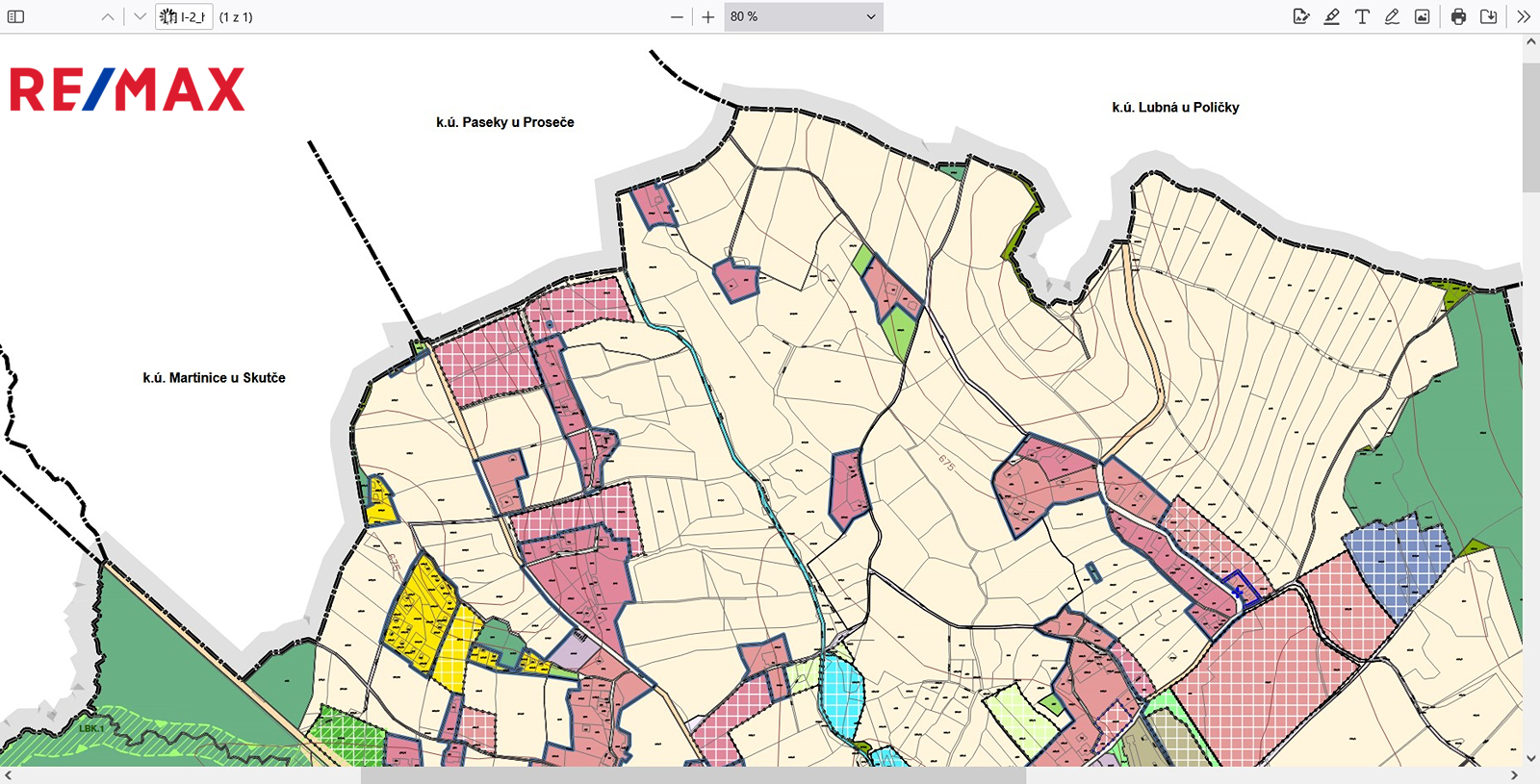Click the RE/MAX logo
The image size is (1540, 784).
coord(127,89)
